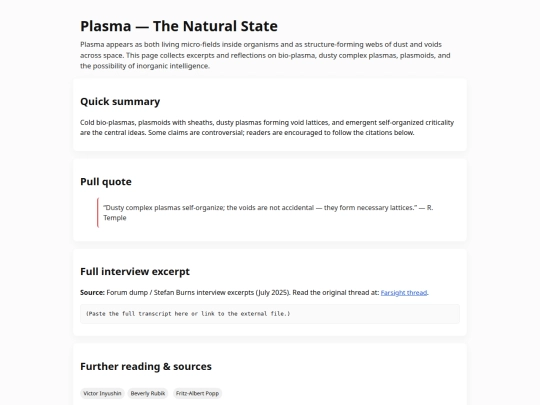540x405 pixels.
Task: Click the red bar beside the blockquote
Action: [x=98, y=212]
